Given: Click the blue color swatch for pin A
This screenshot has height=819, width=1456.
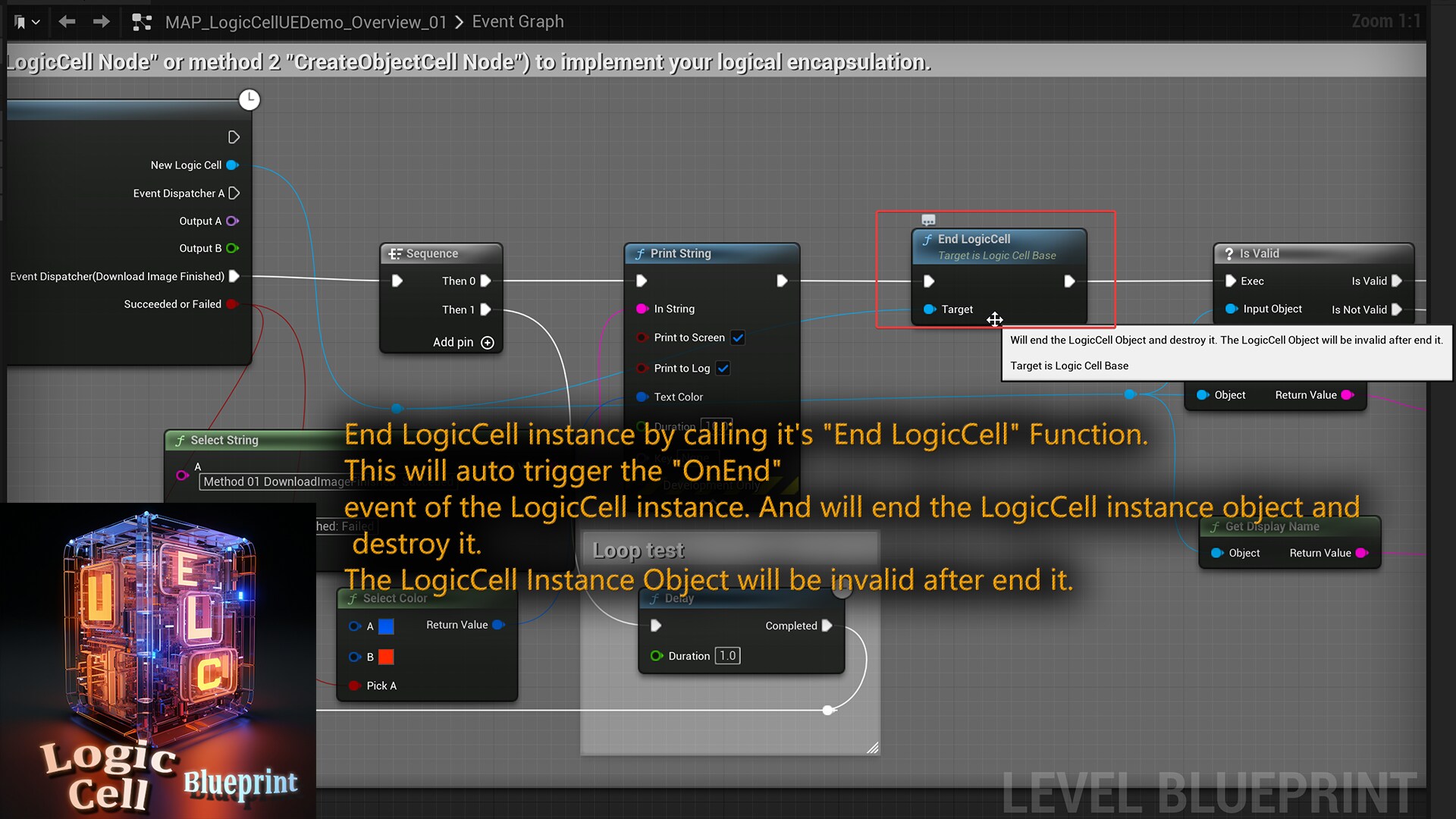Looking at the screenshot, I should click(x=387, y=626).
